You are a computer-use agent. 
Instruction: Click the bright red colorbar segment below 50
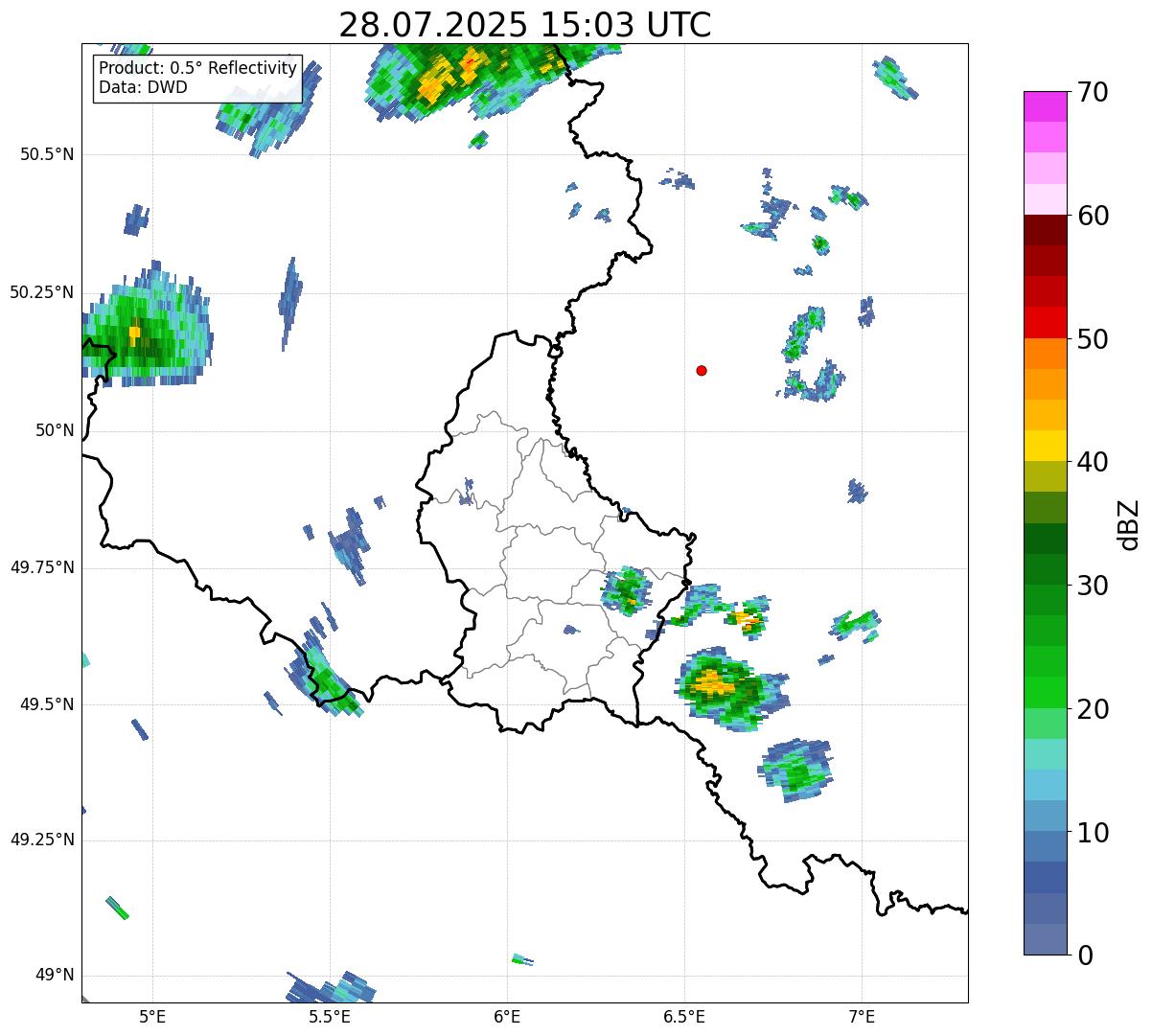1045,323
